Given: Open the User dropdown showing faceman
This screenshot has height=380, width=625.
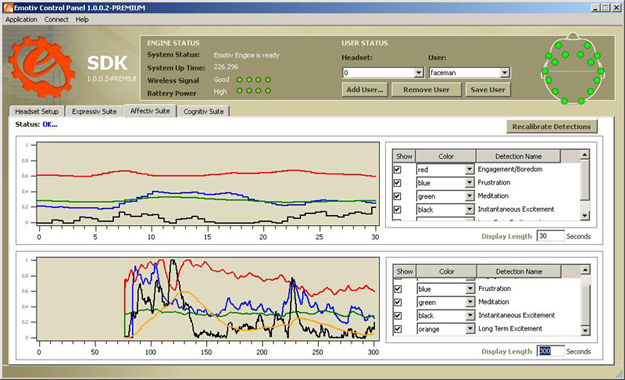Looking at the screenshot, I should pyautogui.click(x=505, y=73).
